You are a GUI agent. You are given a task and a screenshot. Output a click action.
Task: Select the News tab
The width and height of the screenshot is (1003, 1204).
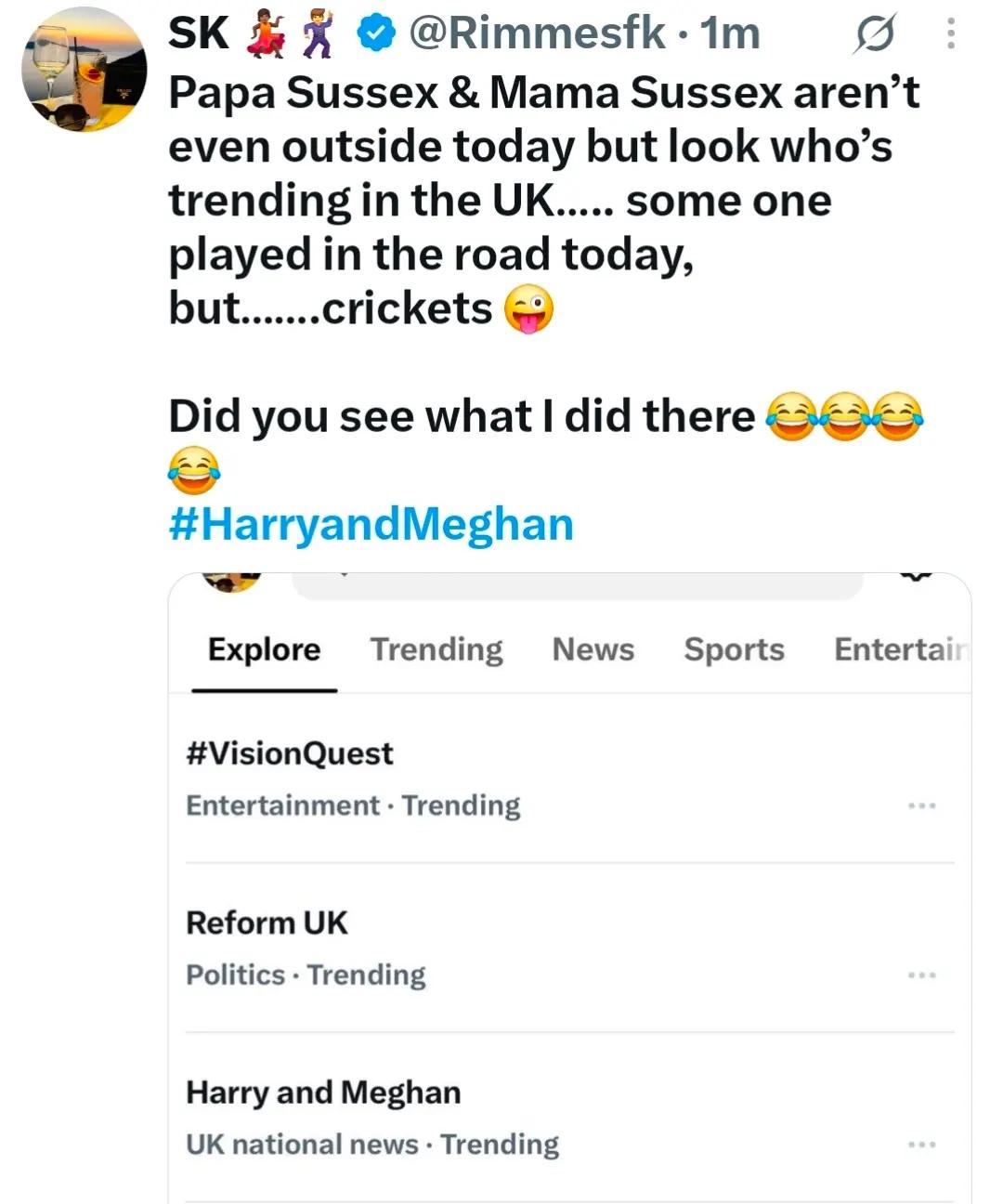click(593, 649)
